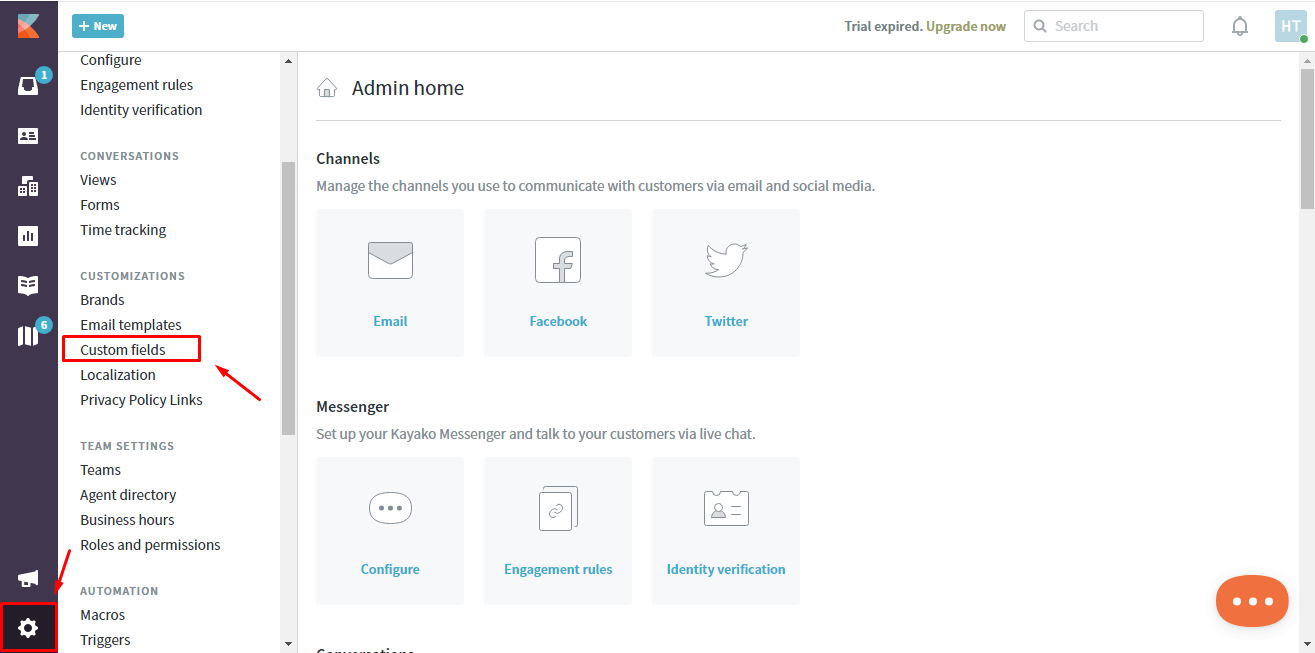Click the sidebar scrollbar down arrow
The image size is (1315, 653).
pos(289,644)
